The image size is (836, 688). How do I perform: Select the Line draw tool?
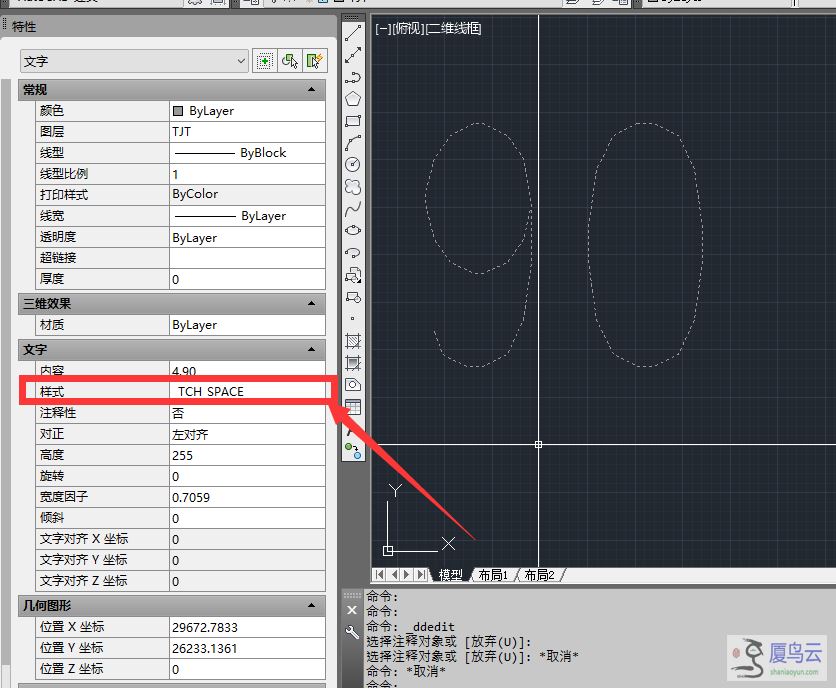(353, 33)
